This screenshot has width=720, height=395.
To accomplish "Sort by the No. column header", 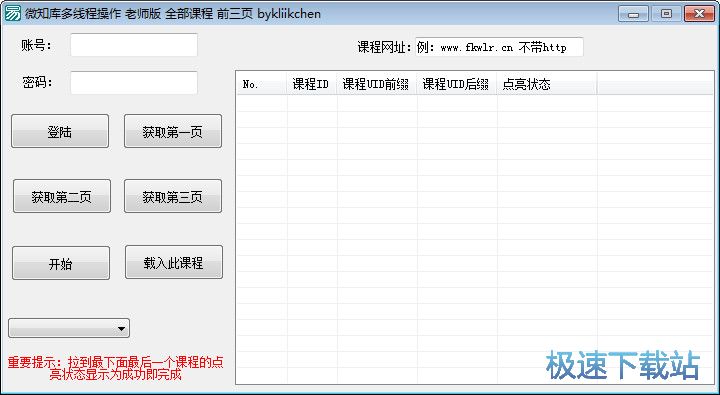I will coord(262,84).
